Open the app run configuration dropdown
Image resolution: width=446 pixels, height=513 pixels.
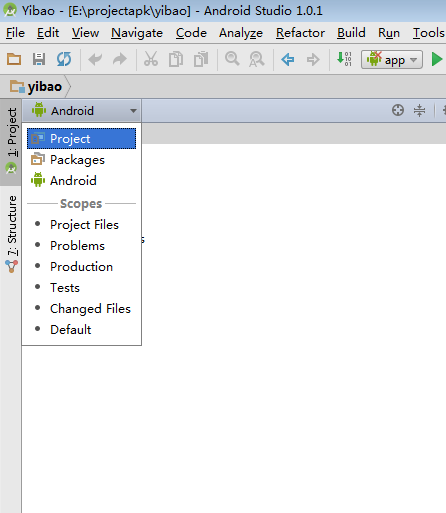click(x=392, y=60)
